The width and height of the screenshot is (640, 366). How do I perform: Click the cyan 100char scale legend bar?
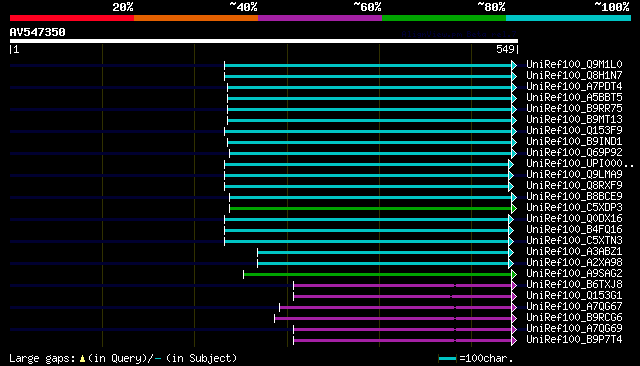coord(447,359)
